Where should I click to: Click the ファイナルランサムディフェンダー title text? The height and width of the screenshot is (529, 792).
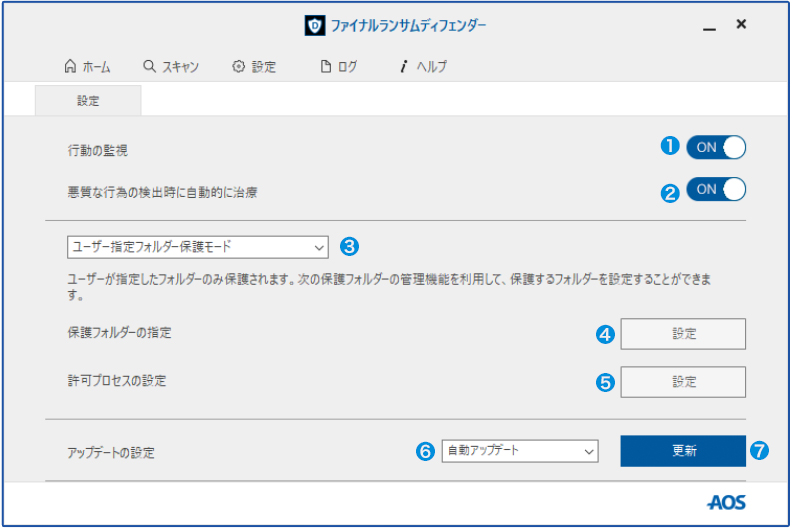(x=408, y=25)
